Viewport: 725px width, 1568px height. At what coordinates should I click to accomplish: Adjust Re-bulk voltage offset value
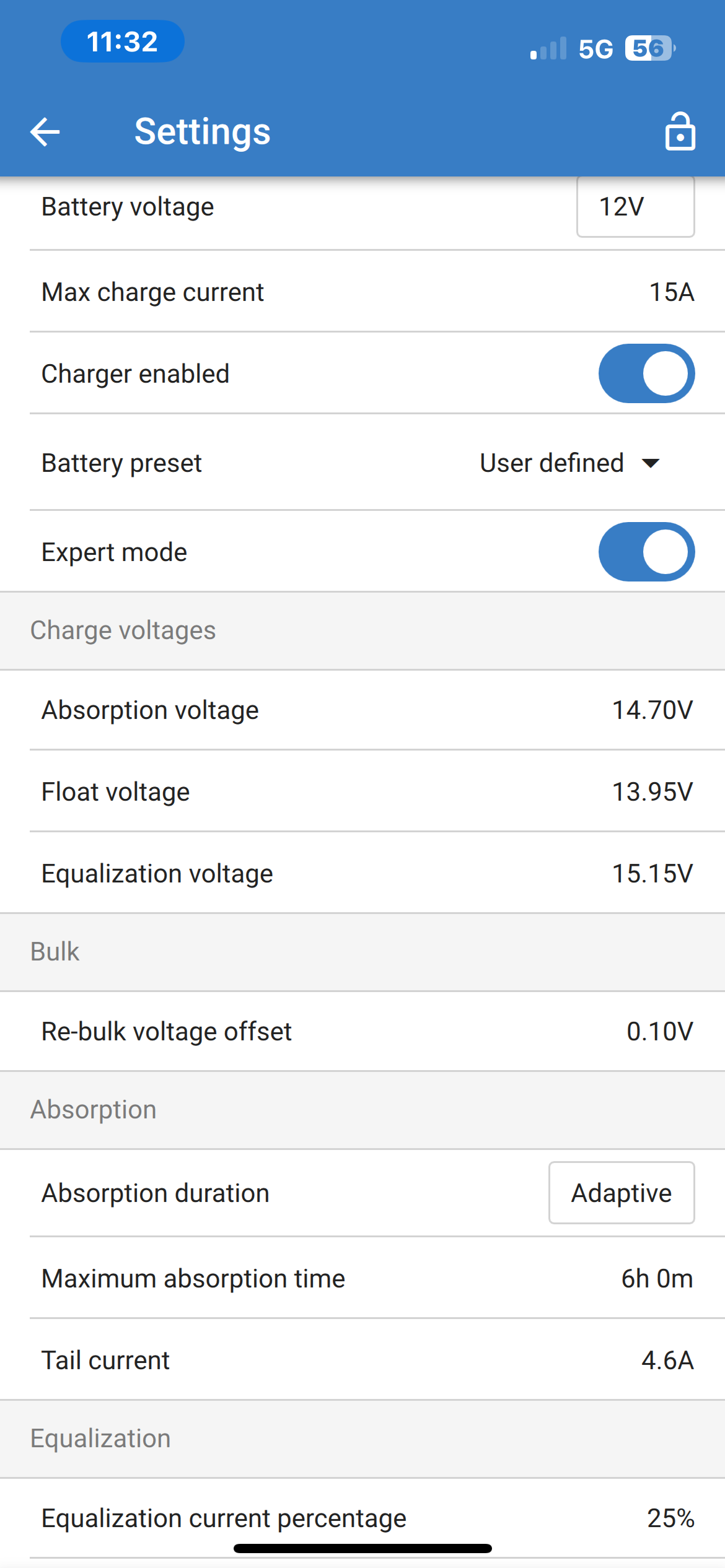pyautogui.click(x=659, y=1032)
